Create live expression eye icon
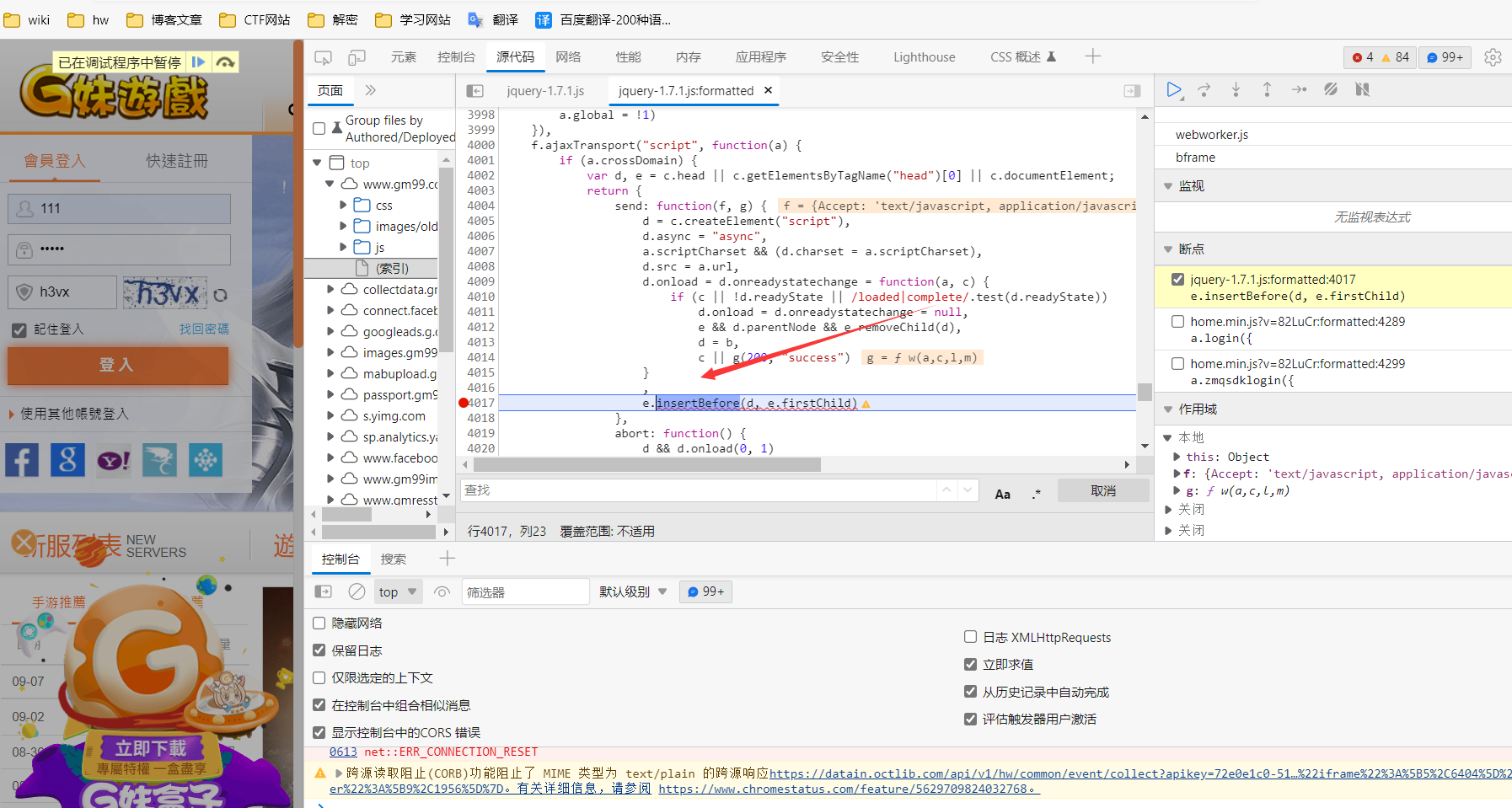This screenshot has width=1512, height=808. (442, 591)
